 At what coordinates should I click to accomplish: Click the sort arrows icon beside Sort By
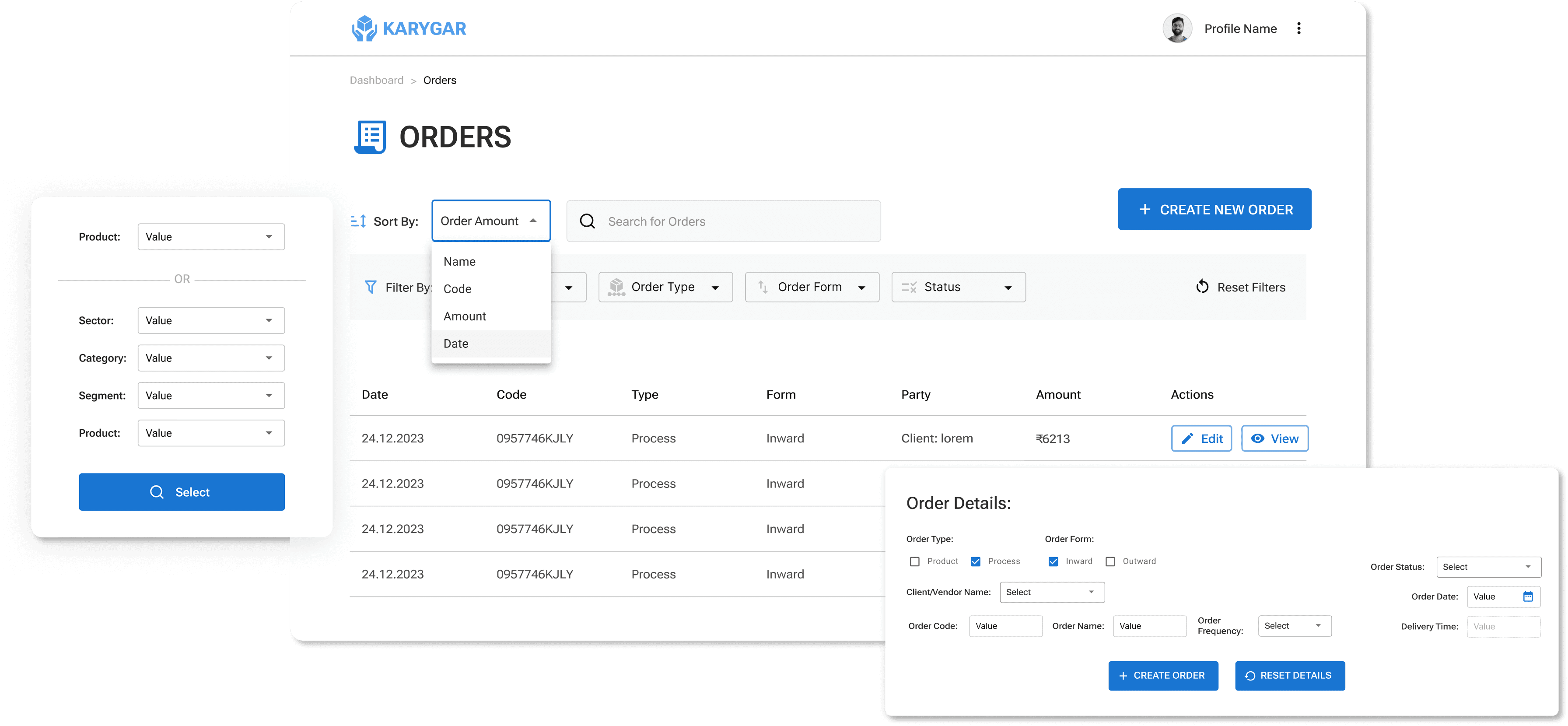pos(358,221)
